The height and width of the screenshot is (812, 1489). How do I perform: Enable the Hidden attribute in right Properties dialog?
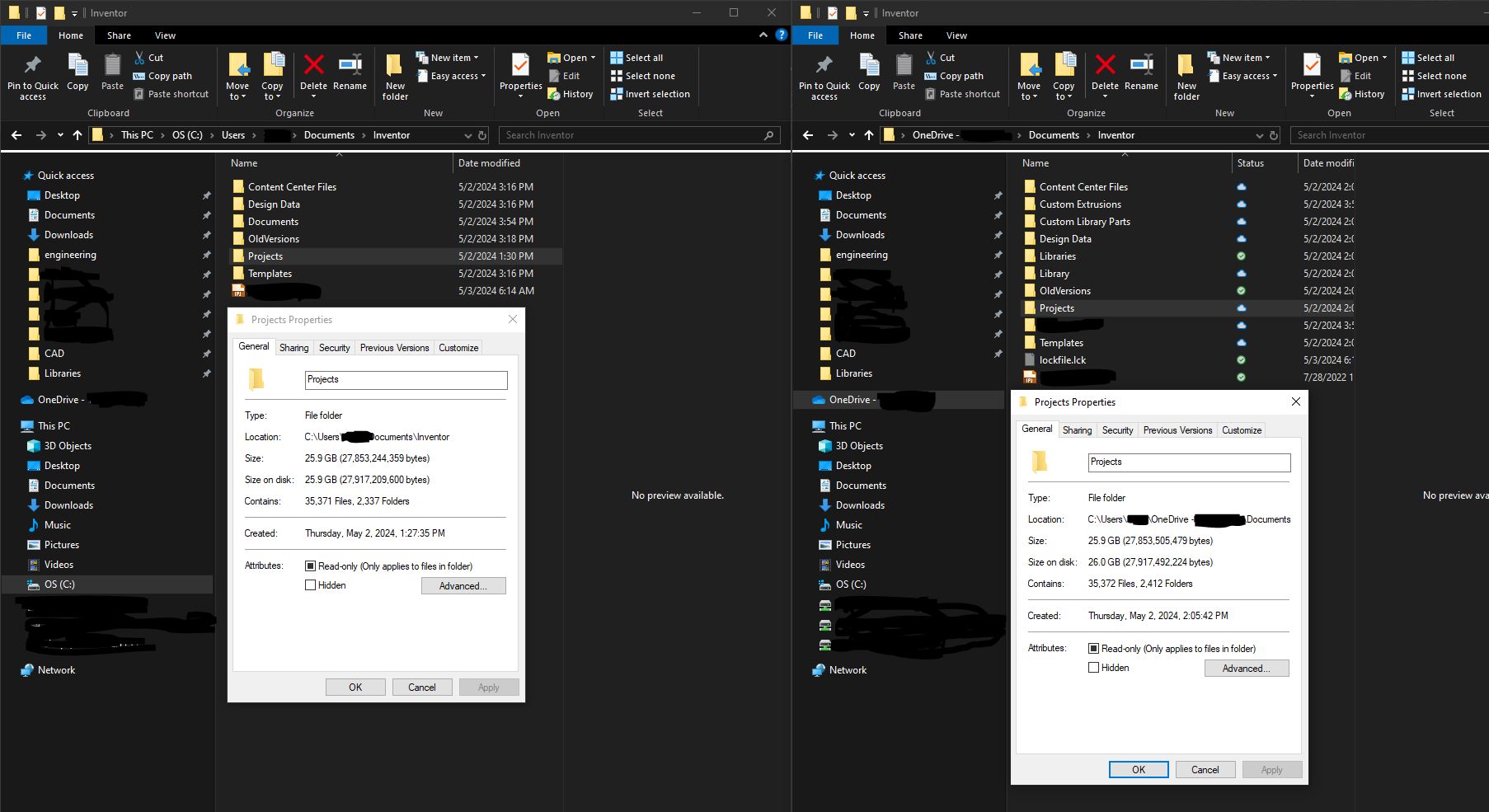coord(1093,668)
